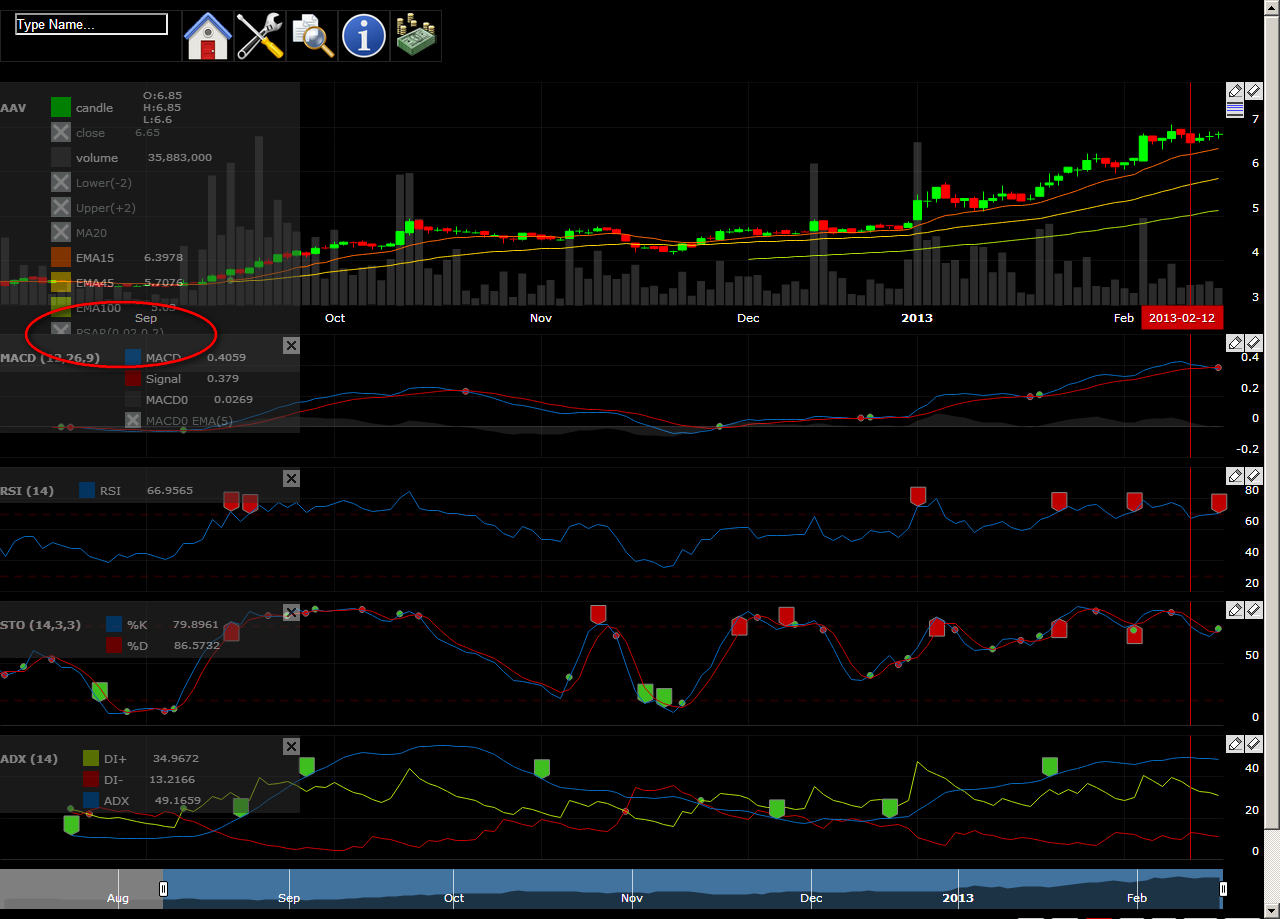
Task: Click the Home house icon
Action: pyautogui.click(x=208, y=36)
